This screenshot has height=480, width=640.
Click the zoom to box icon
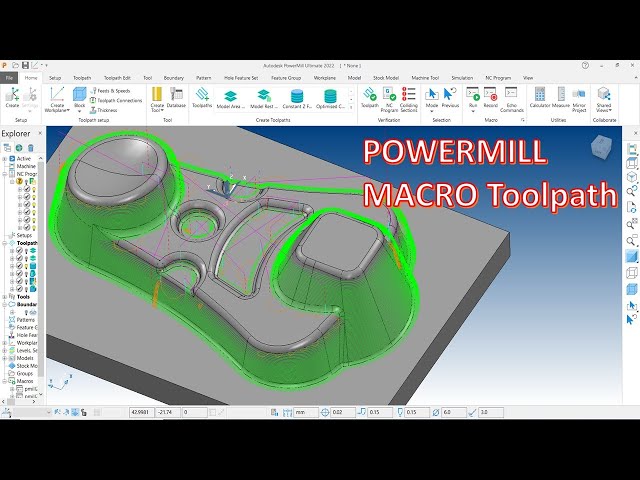point(631,241)
